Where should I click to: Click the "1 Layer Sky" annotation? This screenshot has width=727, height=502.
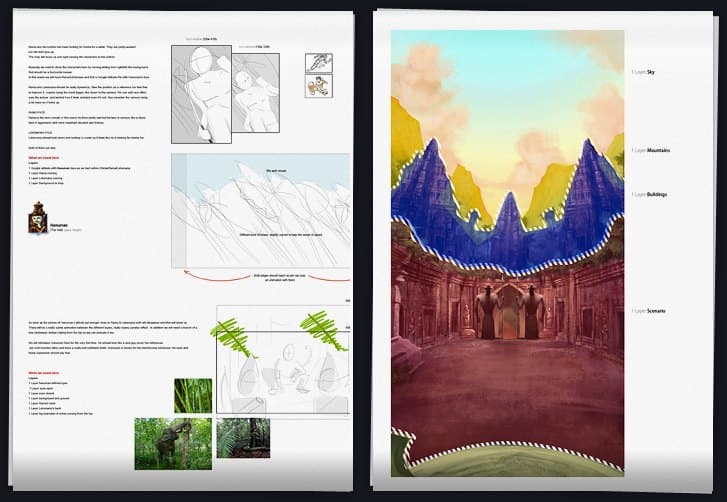tap(644, 72)
